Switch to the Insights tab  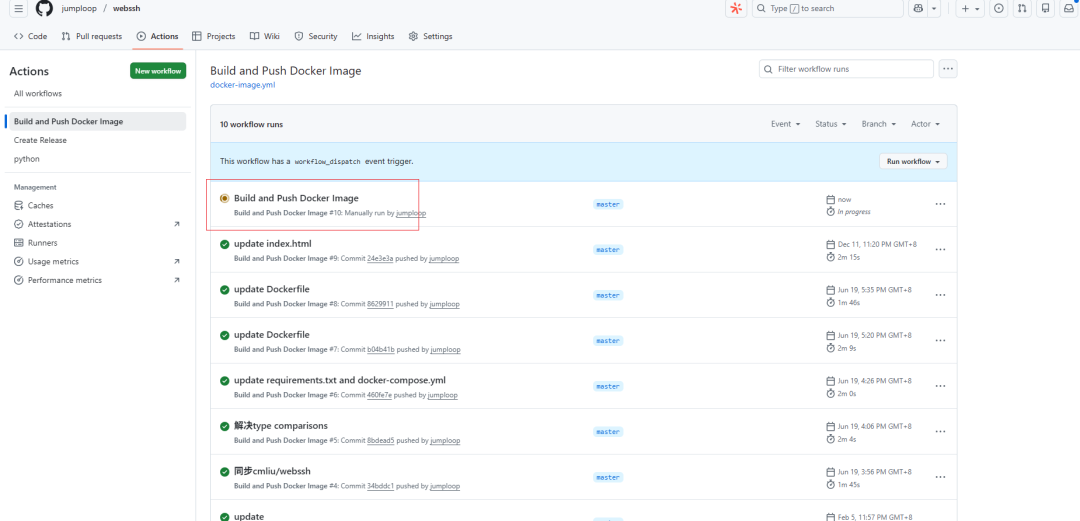click(373, 36)
